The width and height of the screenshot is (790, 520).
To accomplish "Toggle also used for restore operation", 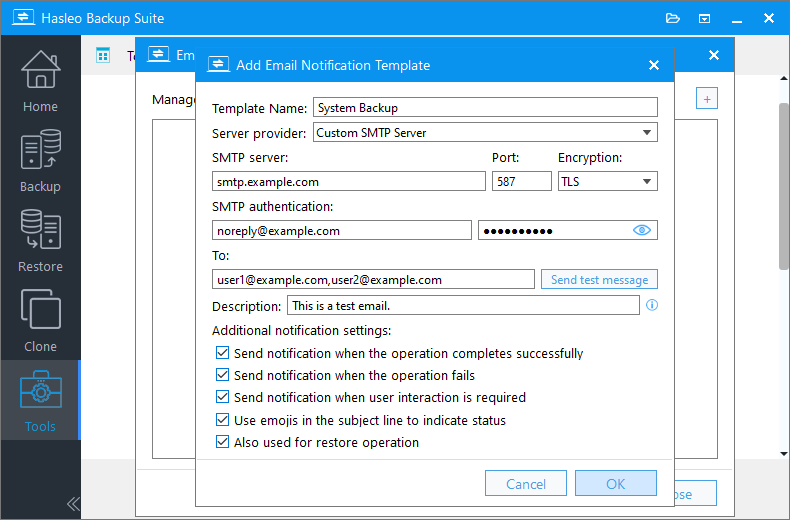I will 222,442.
